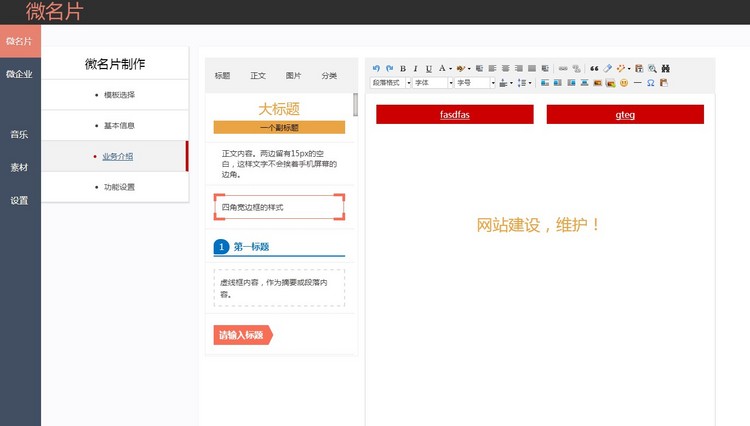Apply the font color A button
This screenshot has width=750, height=426.
coord(442,68)
